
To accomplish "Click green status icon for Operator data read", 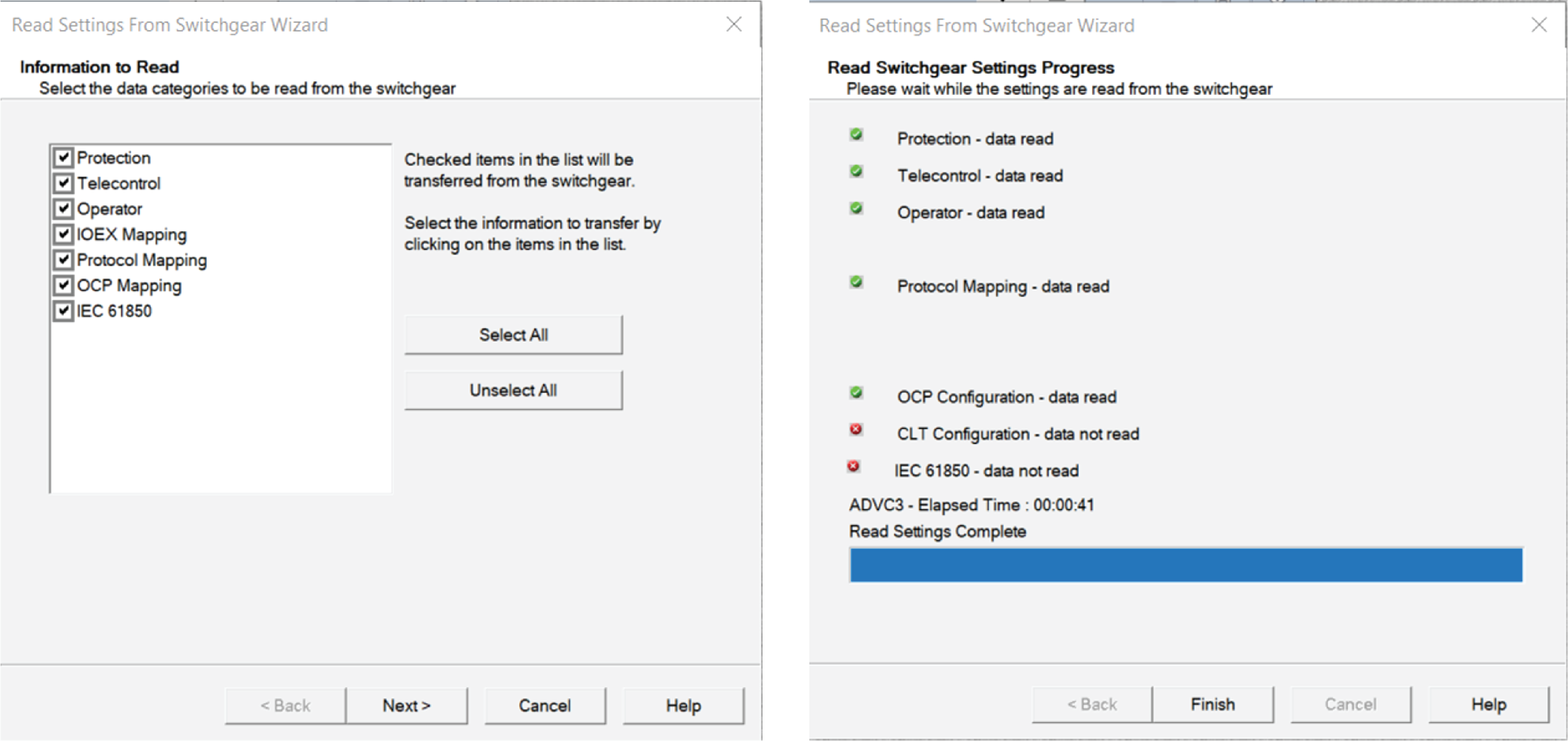I will [x=857, y=209].
